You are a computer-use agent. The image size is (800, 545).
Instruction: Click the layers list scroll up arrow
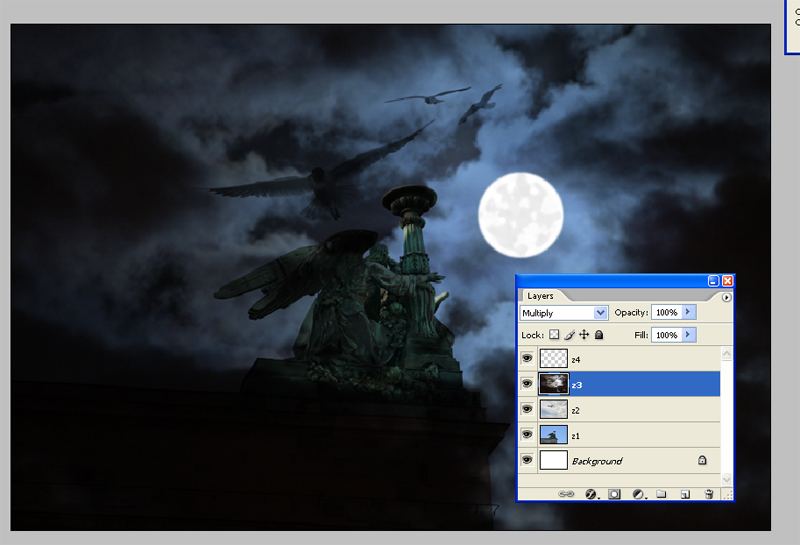727,353
